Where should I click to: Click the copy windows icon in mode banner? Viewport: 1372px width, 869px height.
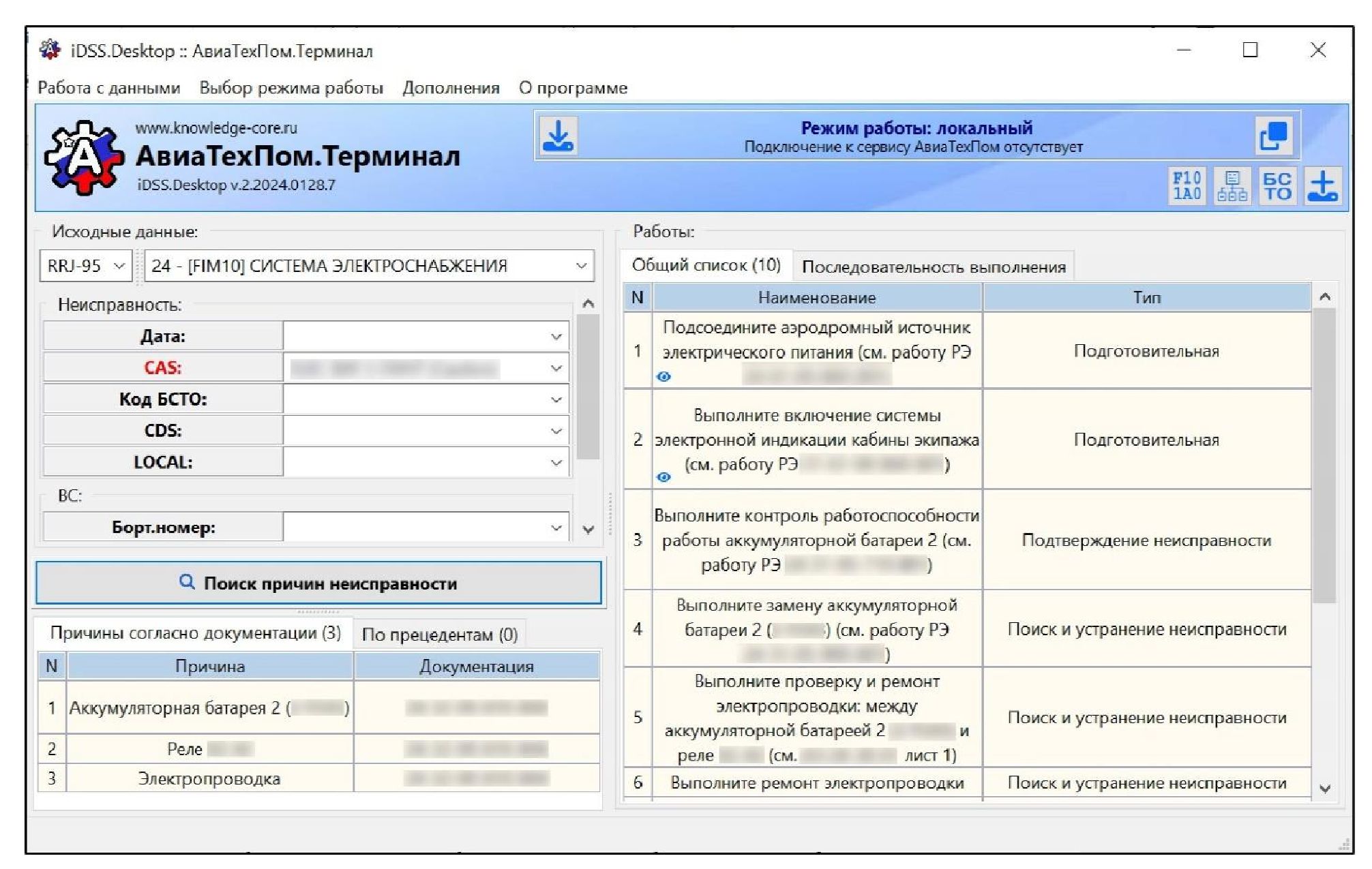coord(1272,136)
